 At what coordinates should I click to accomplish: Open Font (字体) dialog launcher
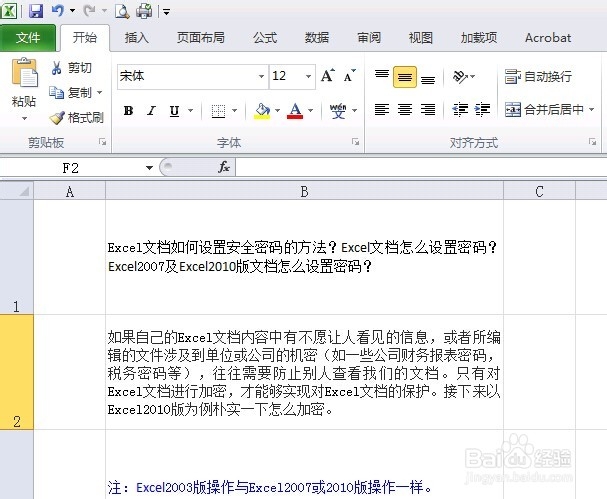[355, 142]
